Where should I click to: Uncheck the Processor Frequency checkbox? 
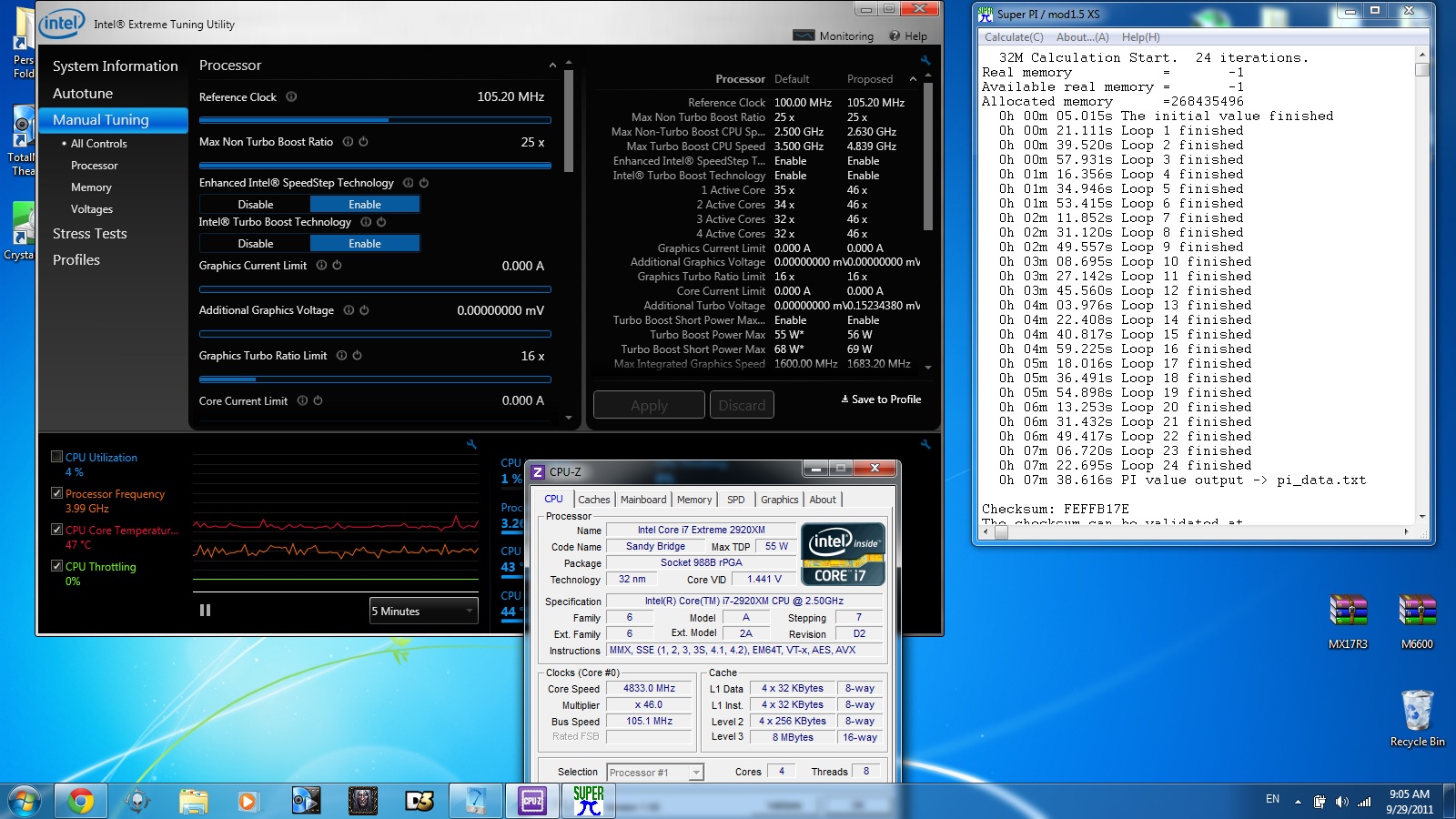(57, 493)
